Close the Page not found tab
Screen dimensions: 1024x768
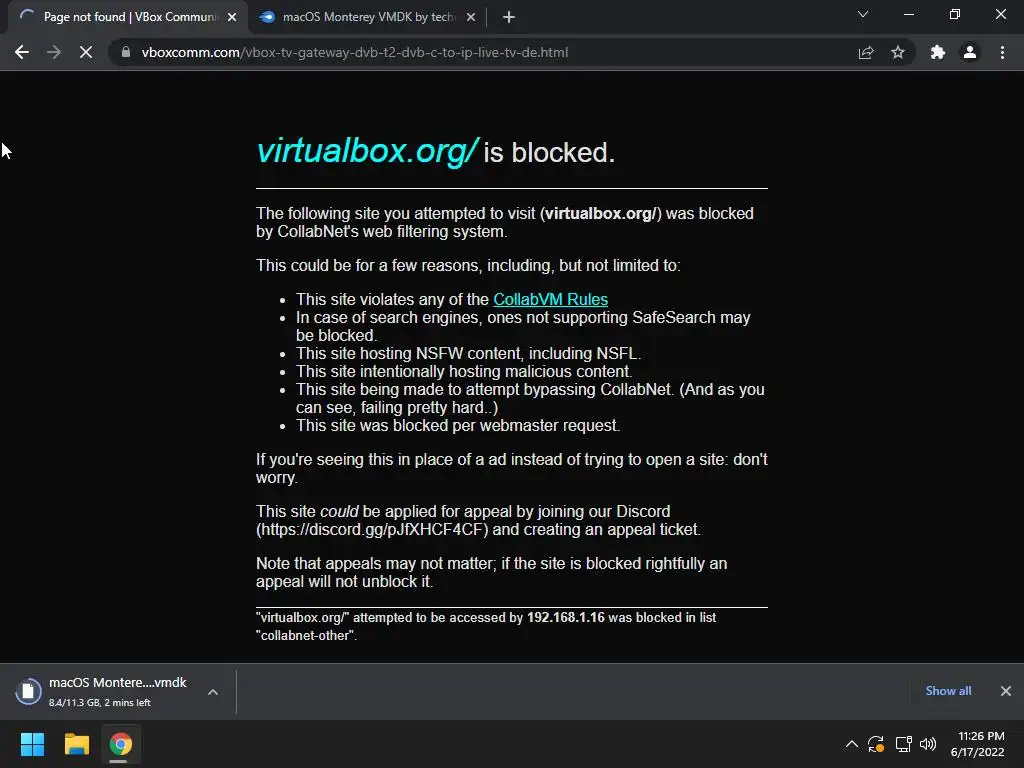232,17
